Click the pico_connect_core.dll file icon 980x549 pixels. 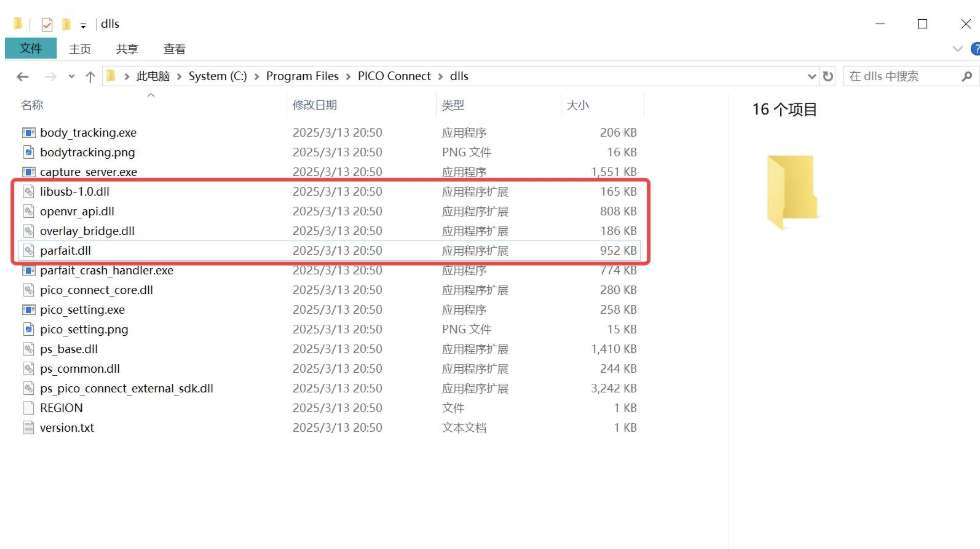point(28,290)
